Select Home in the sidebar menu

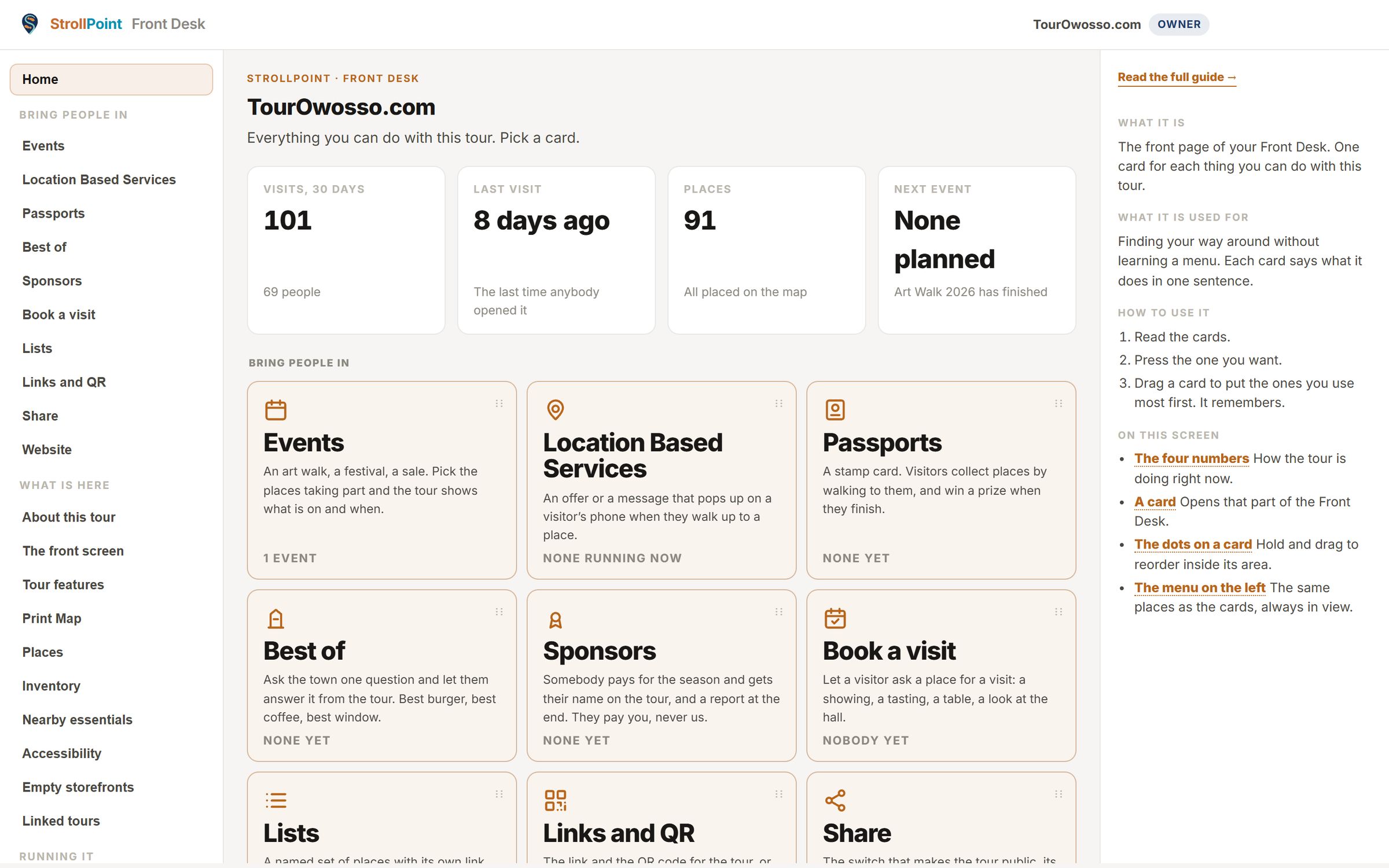click(x=111, y=79)
